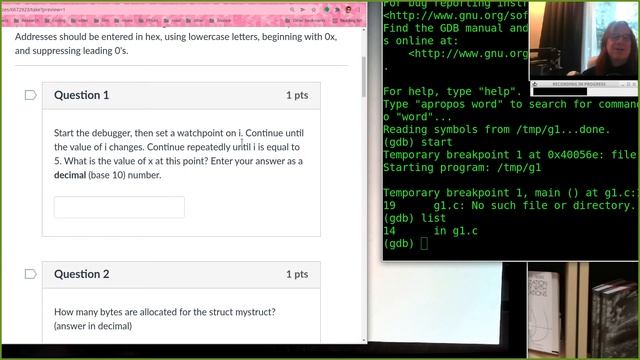Image resolution: width=640 pixels, height=360 pixels.
Task: Click the quiz page vertical scrollbar thumb
Action: 364,77
